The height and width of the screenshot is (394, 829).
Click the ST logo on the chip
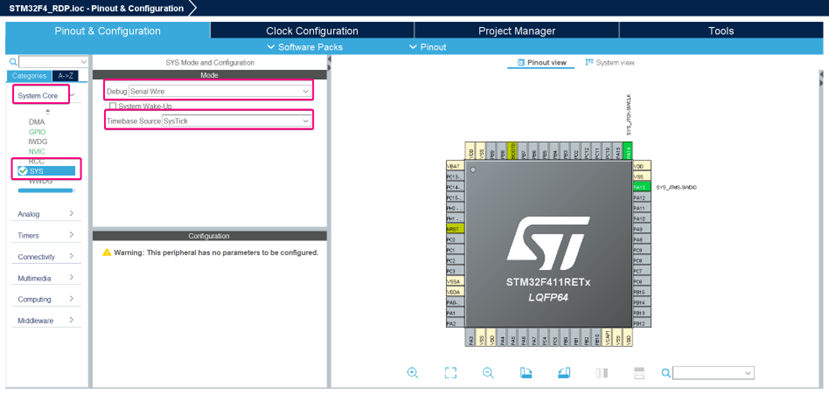(x=548, y=243)
